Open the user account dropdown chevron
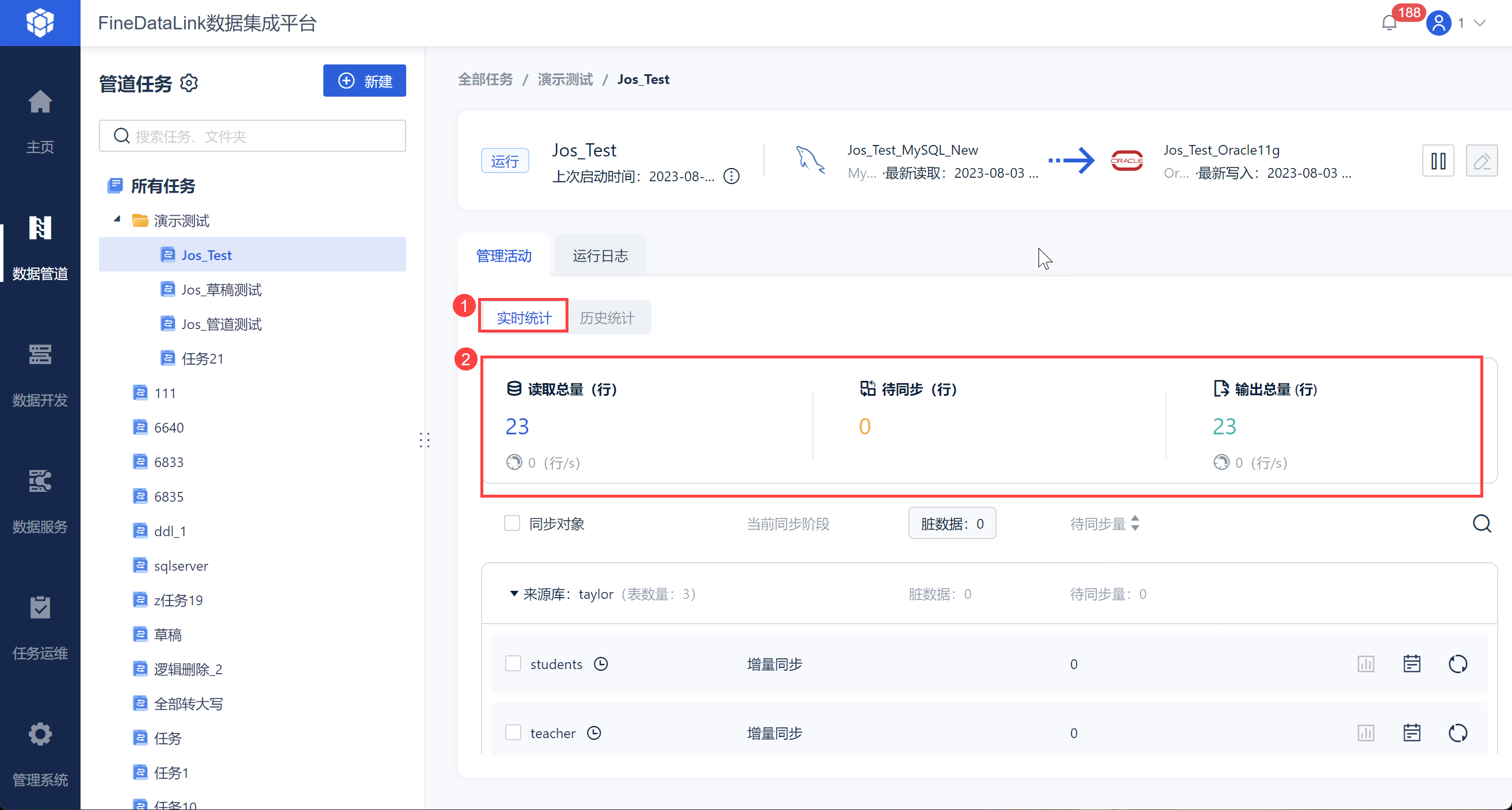This screenshot has width=1512, height=810. (x=1481, y=23)
